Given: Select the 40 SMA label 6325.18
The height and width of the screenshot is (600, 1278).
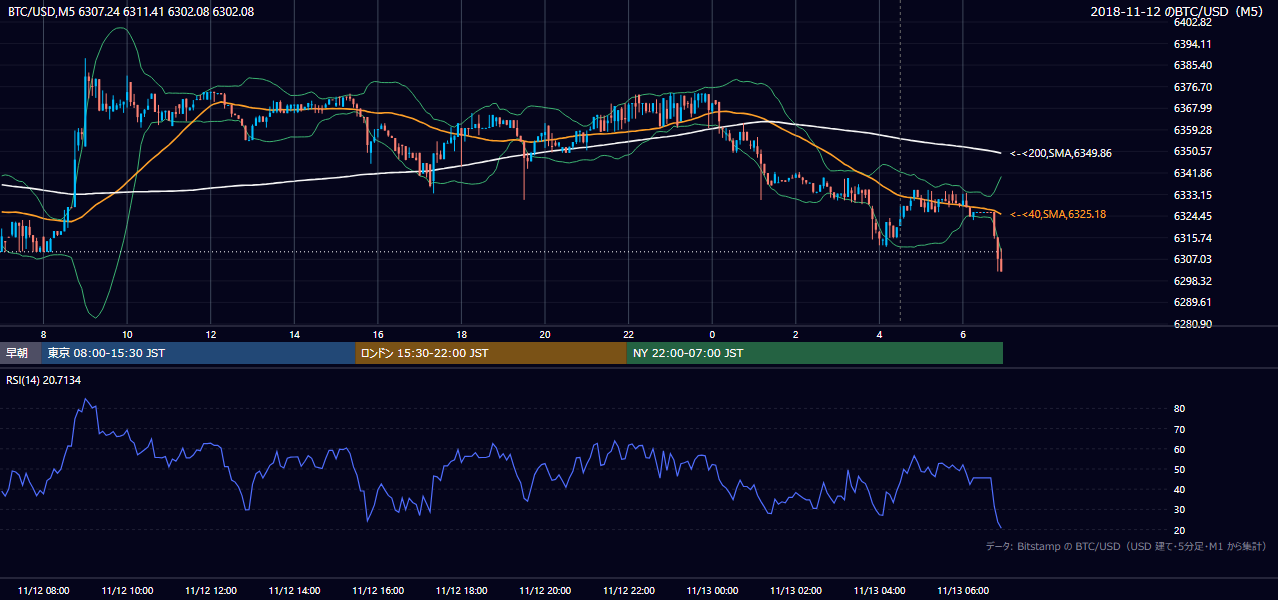Looking at the screenshot, I should pyautogui.click(x=1058, y=214).
